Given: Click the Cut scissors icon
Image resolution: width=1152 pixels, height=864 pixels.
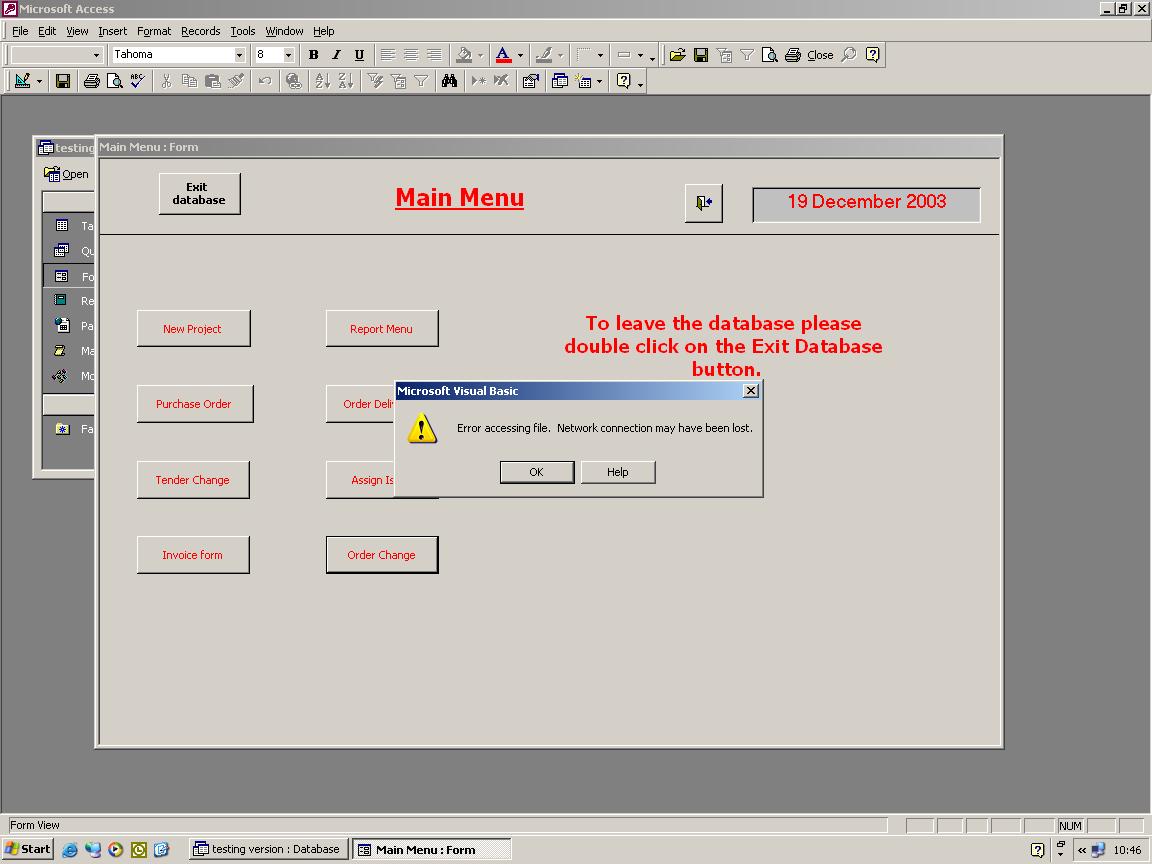Looking at the screenshot, I should (167, 81).
